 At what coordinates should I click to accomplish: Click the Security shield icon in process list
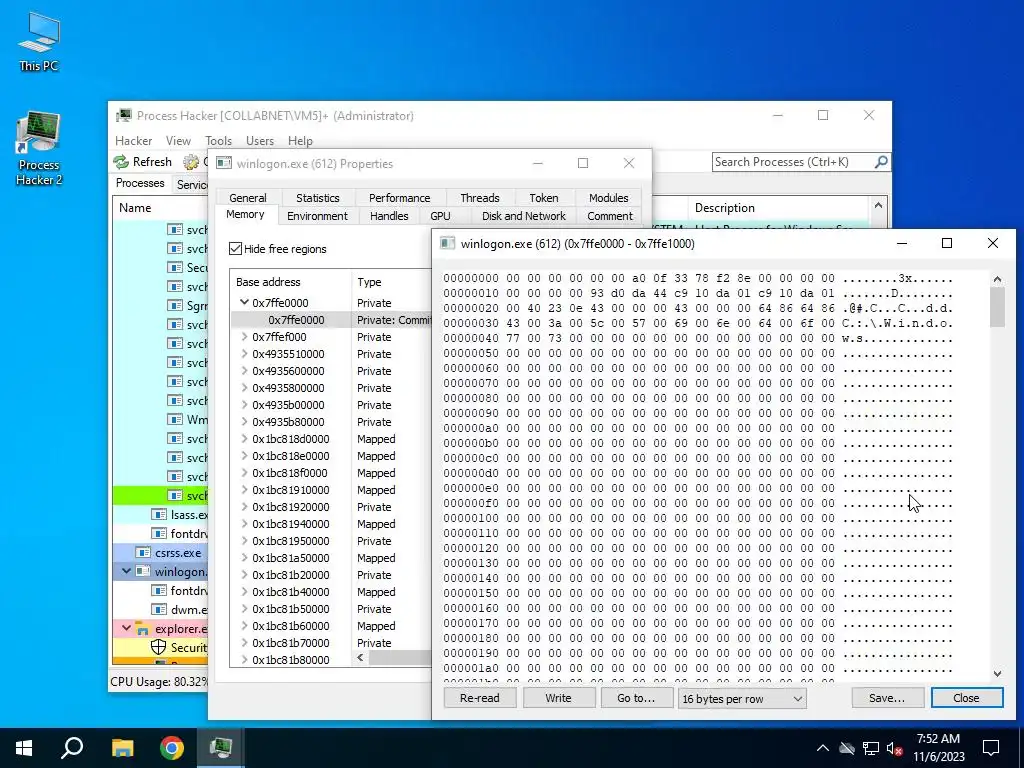159,647
